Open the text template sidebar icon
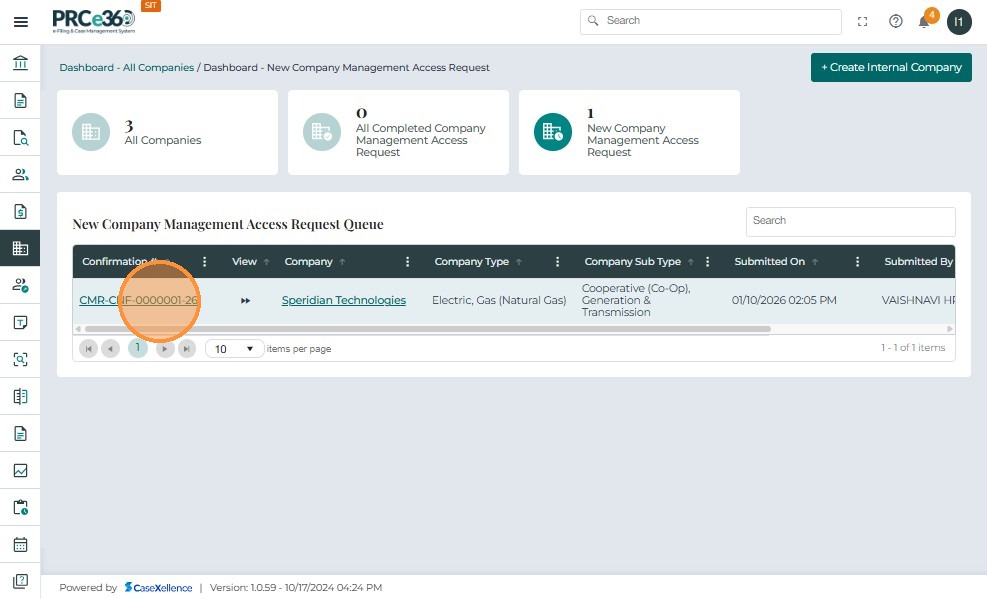This screenshot has width=987, height=599. [x=20, y=323]
